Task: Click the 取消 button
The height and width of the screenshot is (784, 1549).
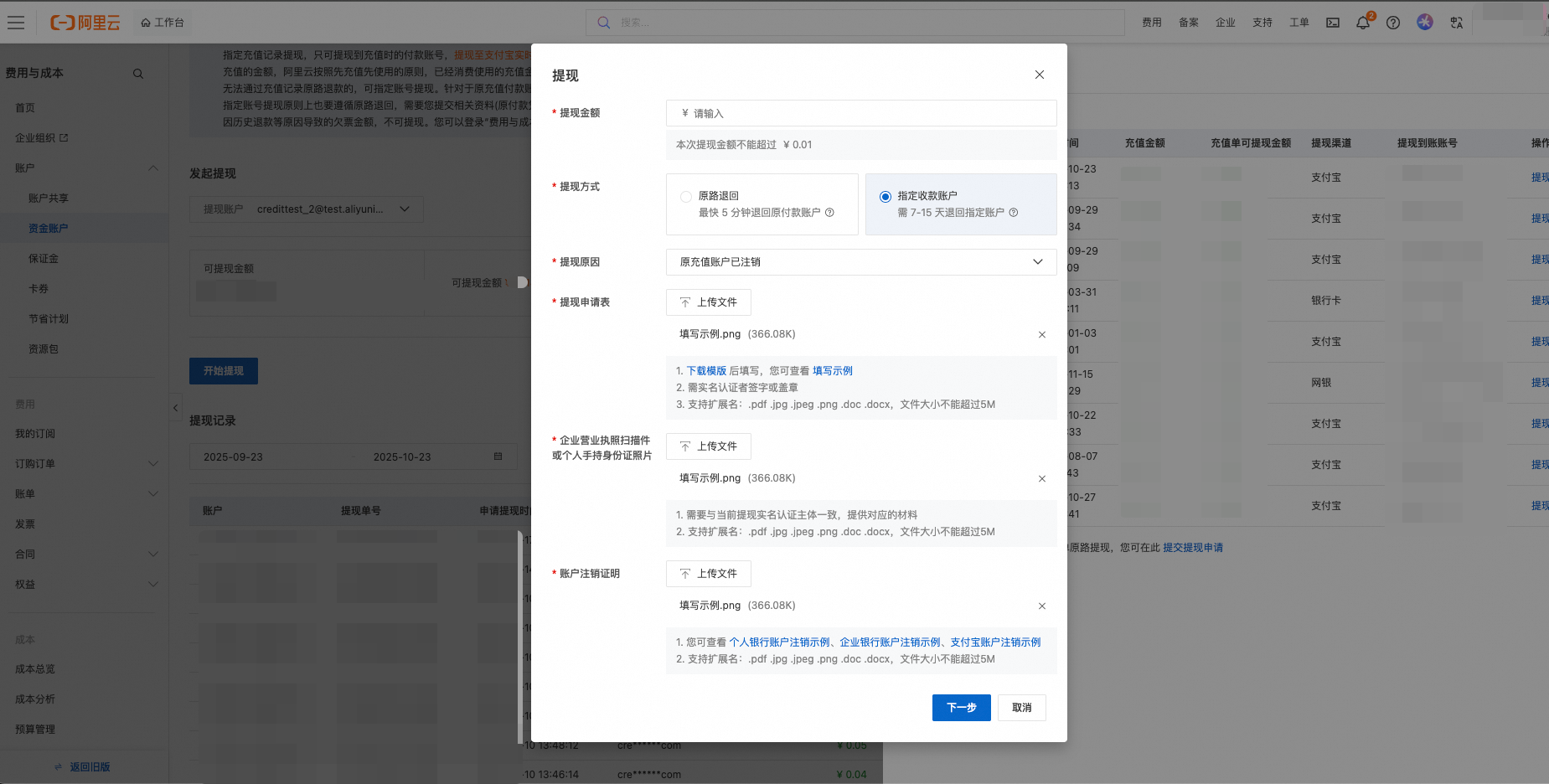Action: [1022, 708]
